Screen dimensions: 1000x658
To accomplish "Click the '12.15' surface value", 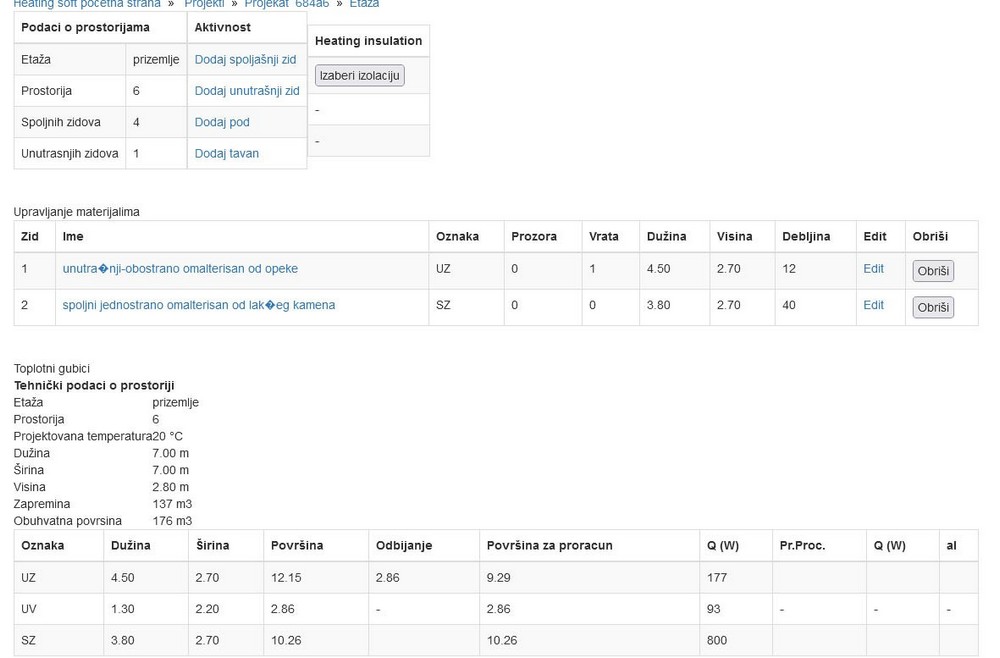I will 286,578.
